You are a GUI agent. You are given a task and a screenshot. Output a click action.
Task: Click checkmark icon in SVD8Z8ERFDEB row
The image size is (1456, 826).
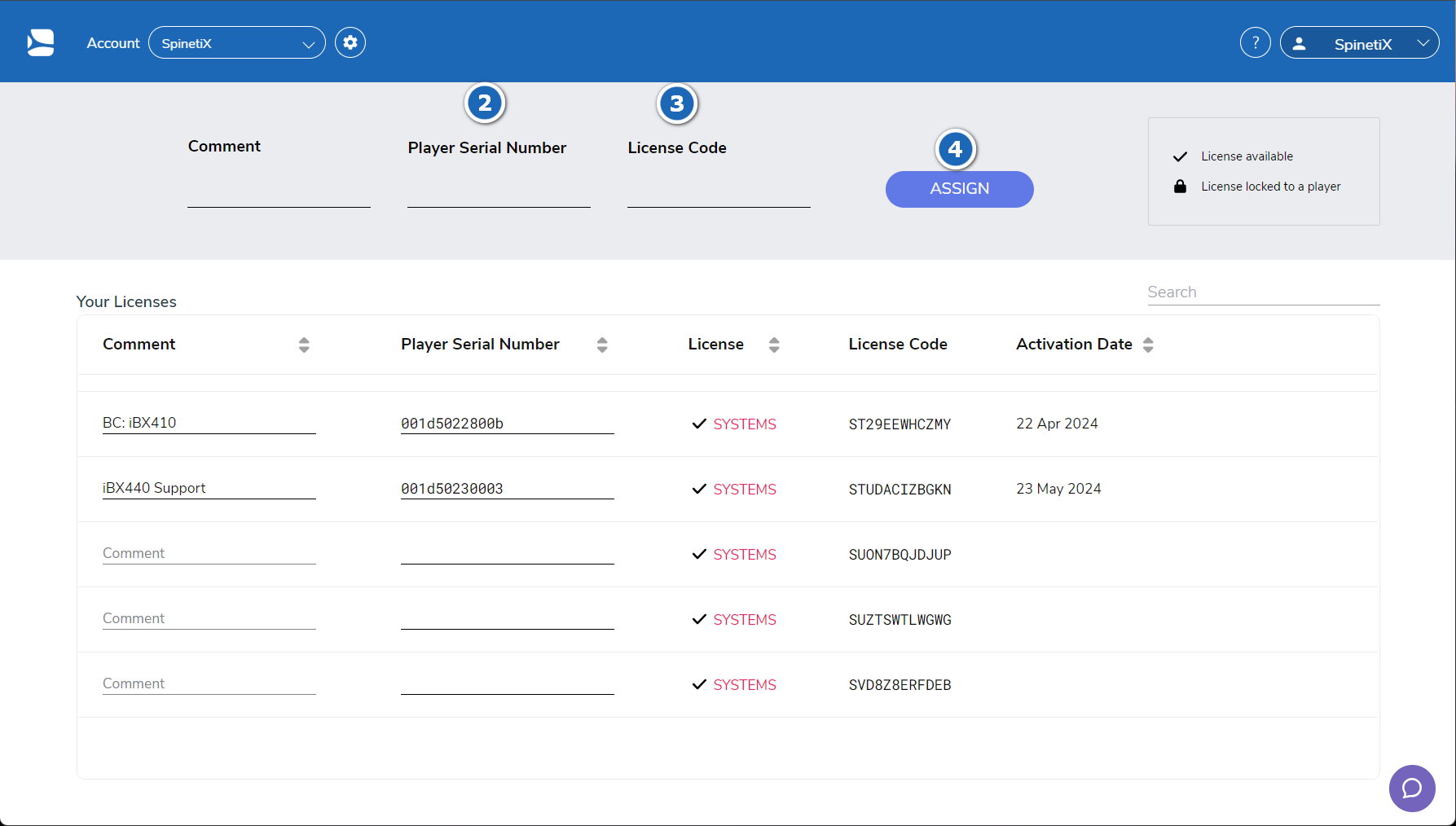699,684
